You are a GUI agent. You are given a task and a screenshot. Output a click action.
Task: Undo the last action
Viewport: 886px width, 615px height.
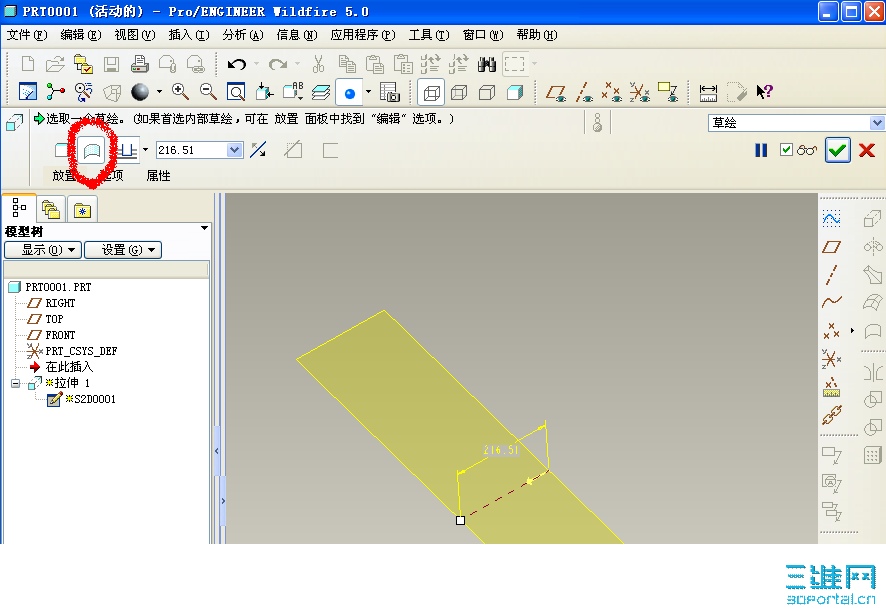237,64
